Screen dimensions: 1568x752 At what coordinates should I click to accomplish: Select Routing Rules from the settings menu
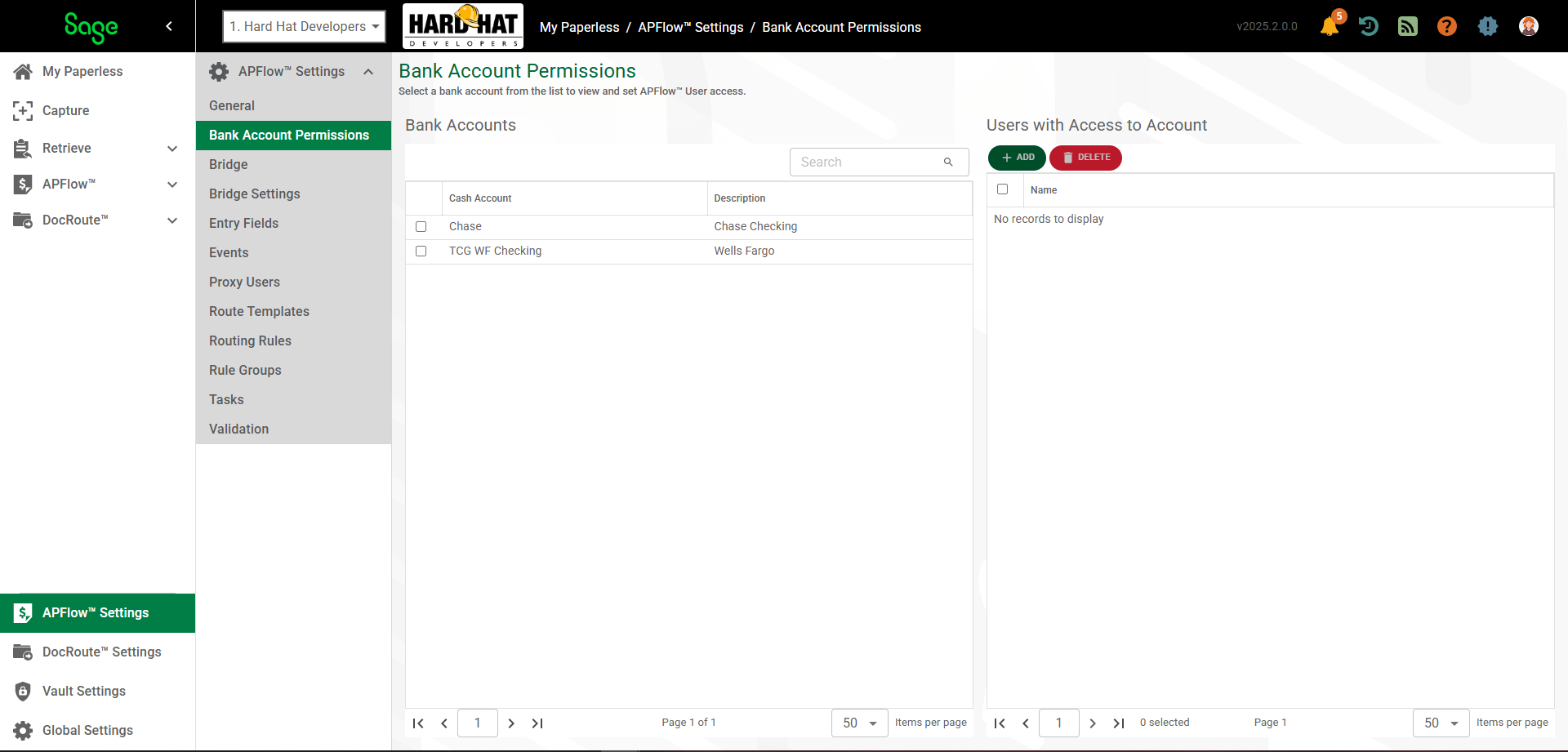tap(250, 340)
